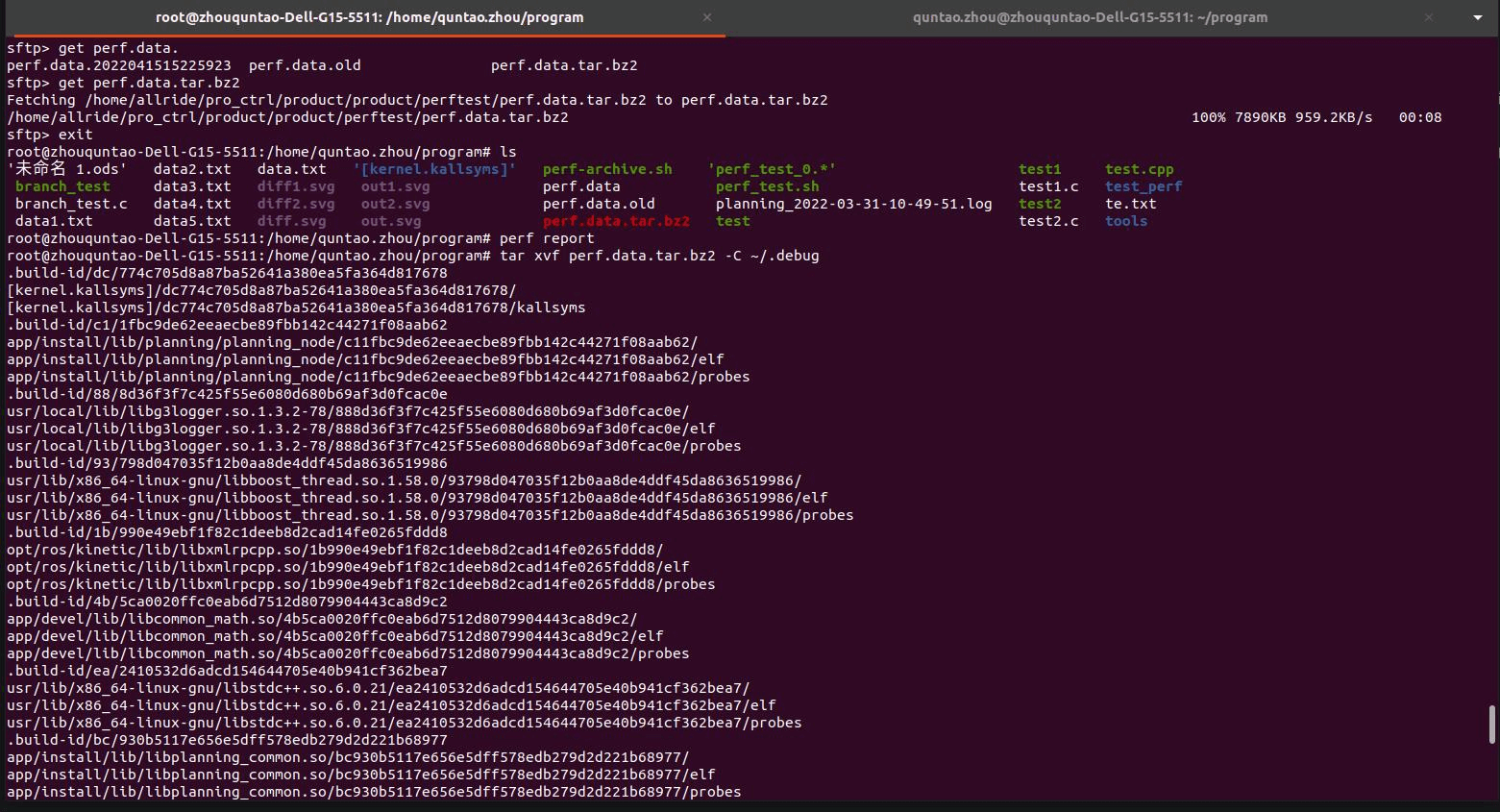Image resolution: width=1500 pixels, height=812 pixels.
Task: Click test1.c file name
Action: (1048, 186)
